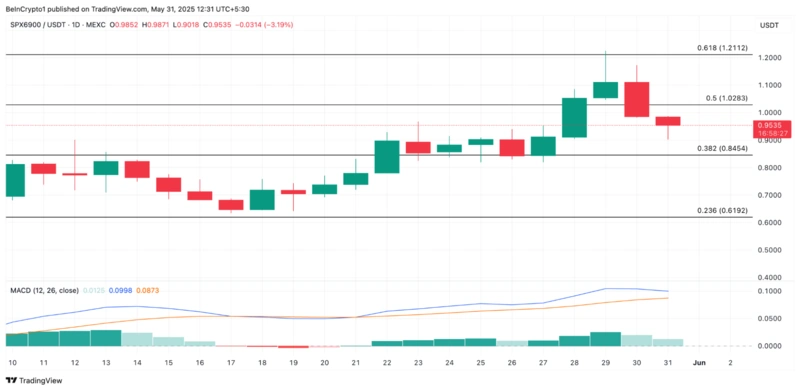This screenshot has width=800, height=391.
Task: Click date 10 on the time axis
Action: (13, 362)
